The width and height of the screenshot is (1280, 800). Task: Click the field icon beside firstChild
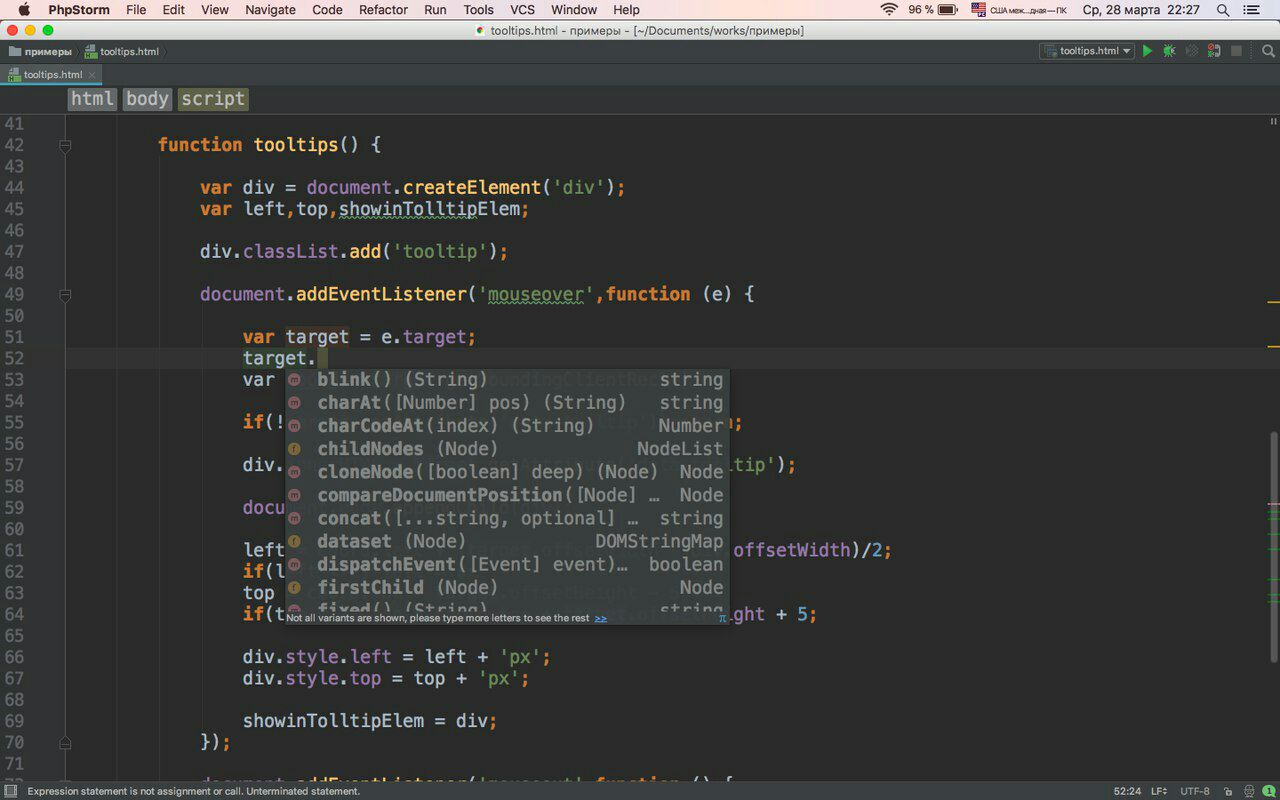click(294, 587)
